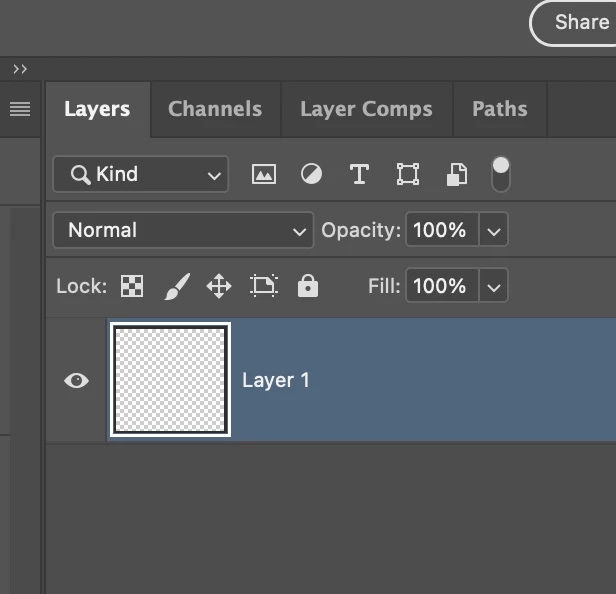616x594 pixels.
Task: Filter layers by type layers icon
Action: point(359,174)
